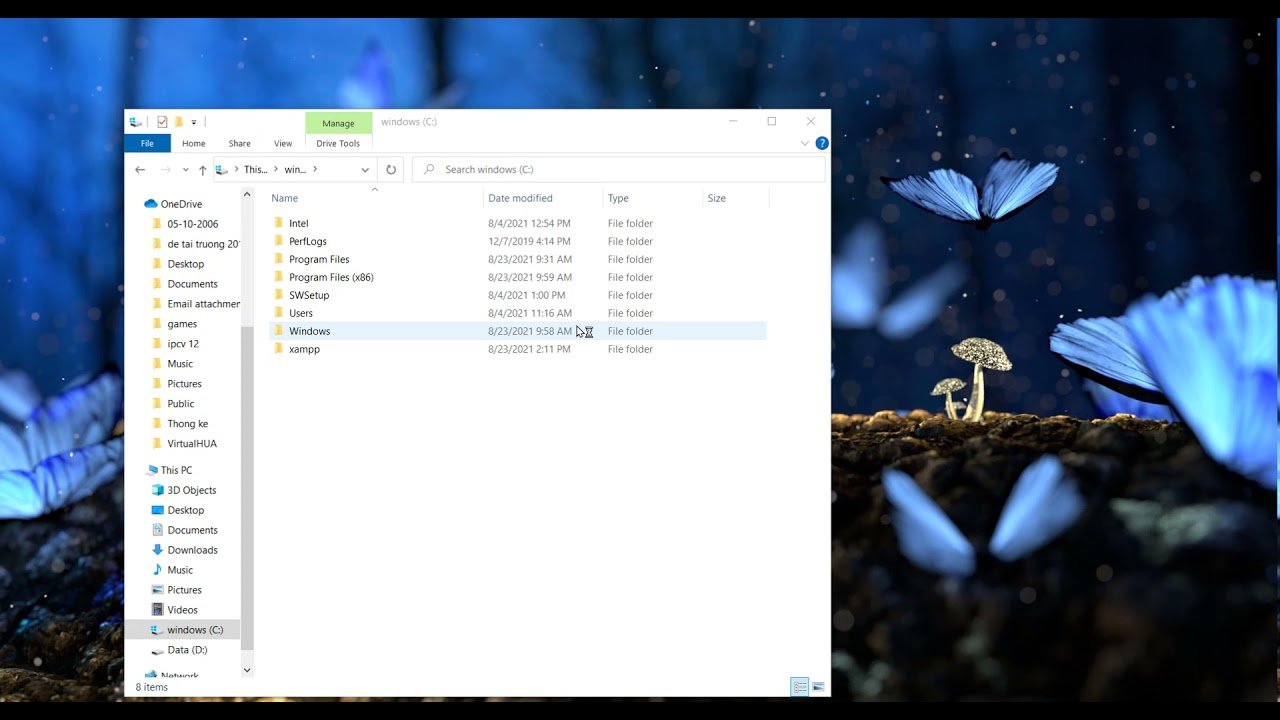
Task: Click the Data (D:) drive icon
Action: click(157, 650)
